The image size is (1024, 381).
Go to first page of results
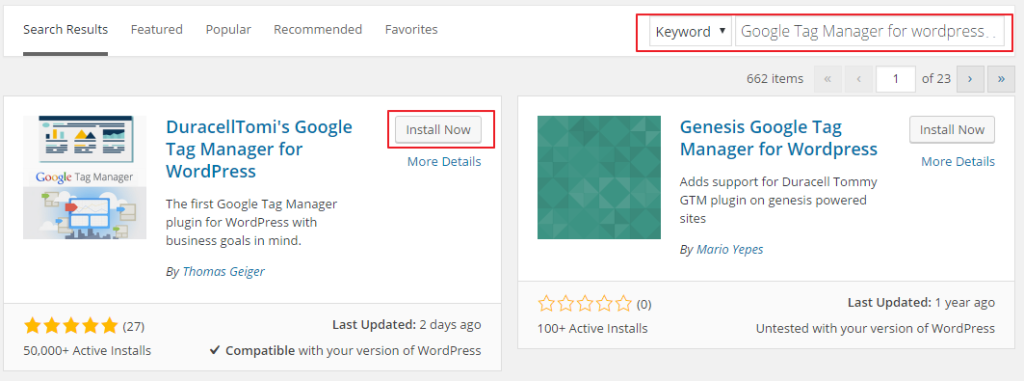tap(827, 79)
